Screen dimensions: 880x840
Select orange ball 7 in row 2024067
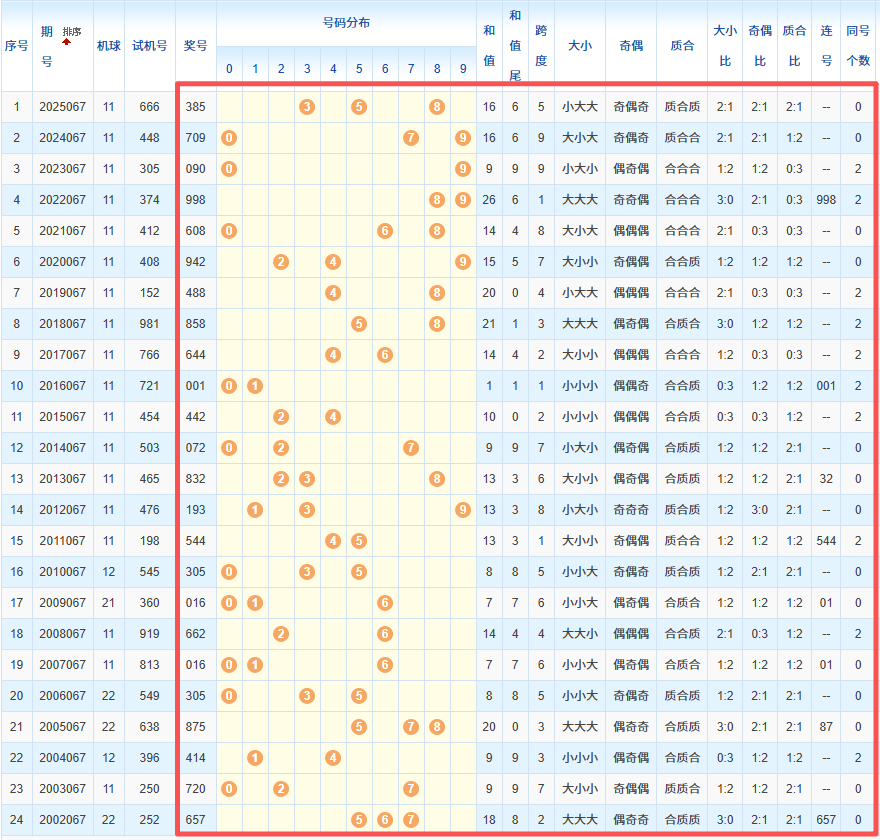tap(411, 138)
